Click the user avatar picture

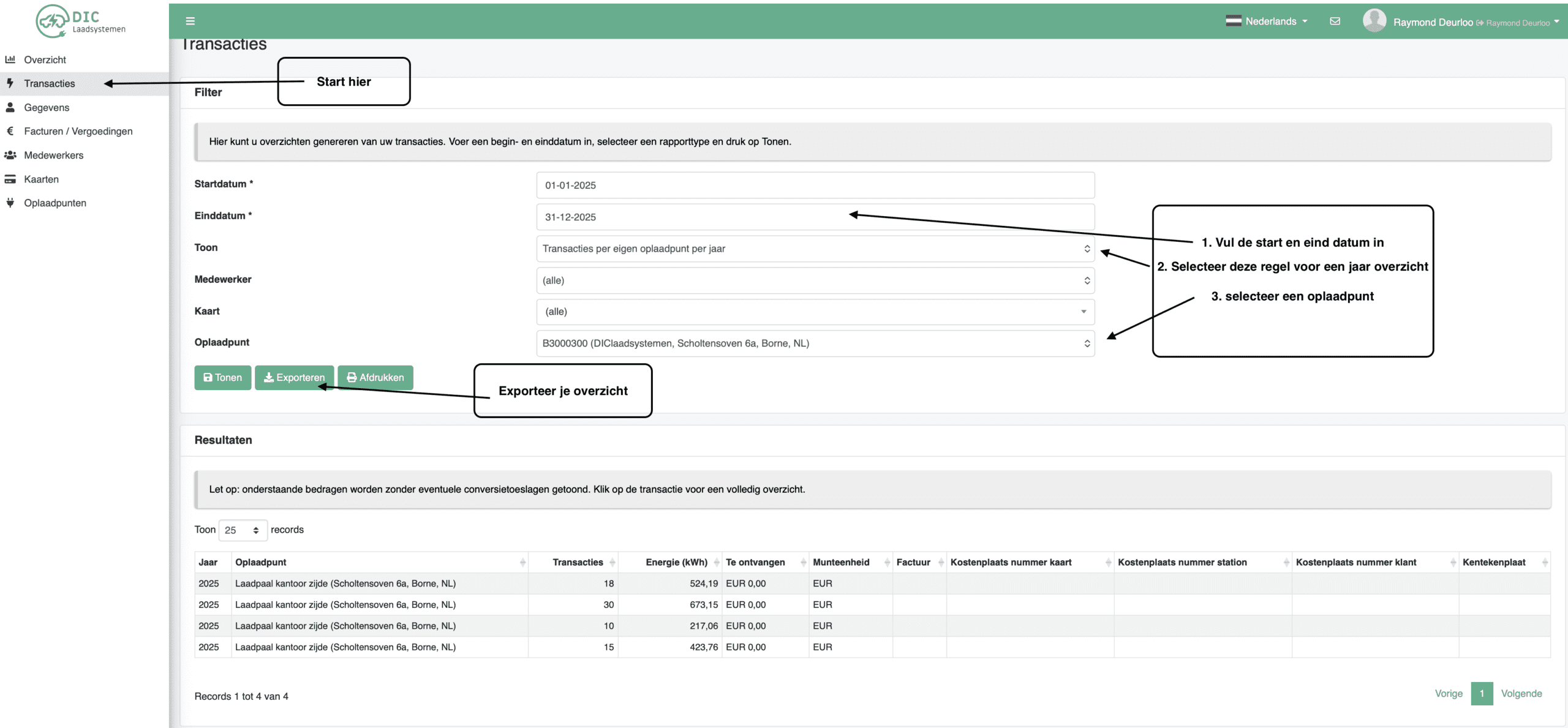1374,21
